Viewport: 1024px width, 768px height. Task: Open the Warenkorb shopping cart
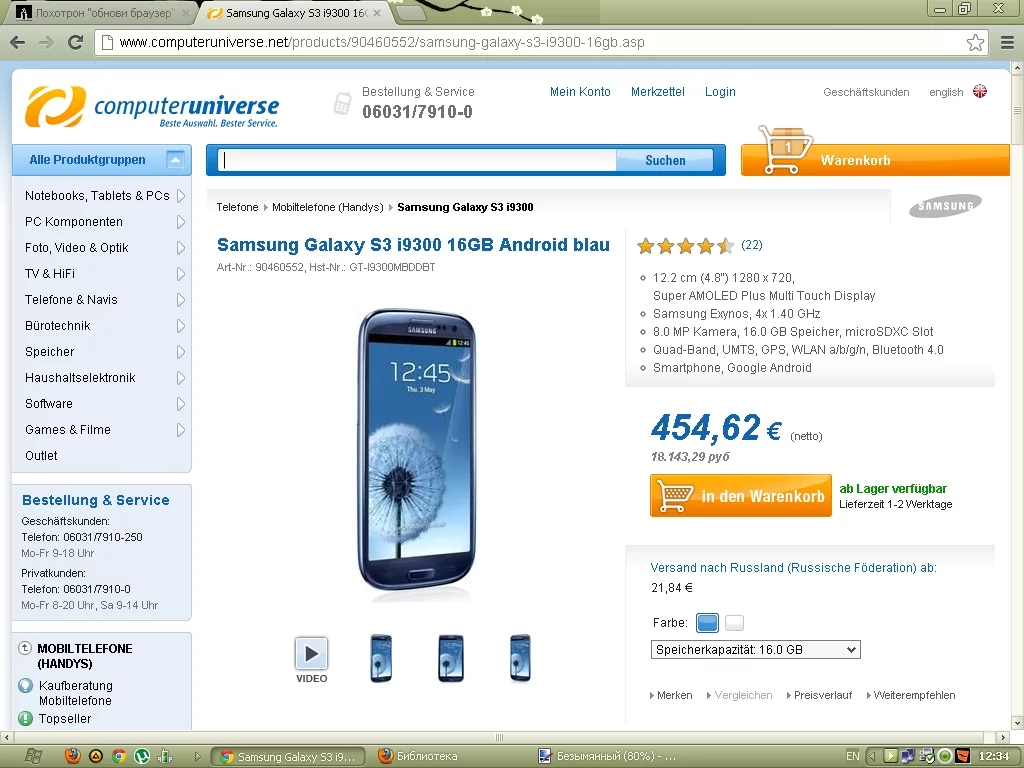click(x=875, y=160)
